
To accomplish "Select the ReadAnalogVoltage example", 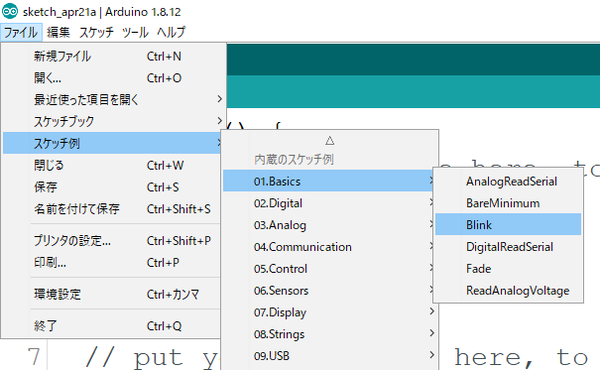I will pos(508,290).
